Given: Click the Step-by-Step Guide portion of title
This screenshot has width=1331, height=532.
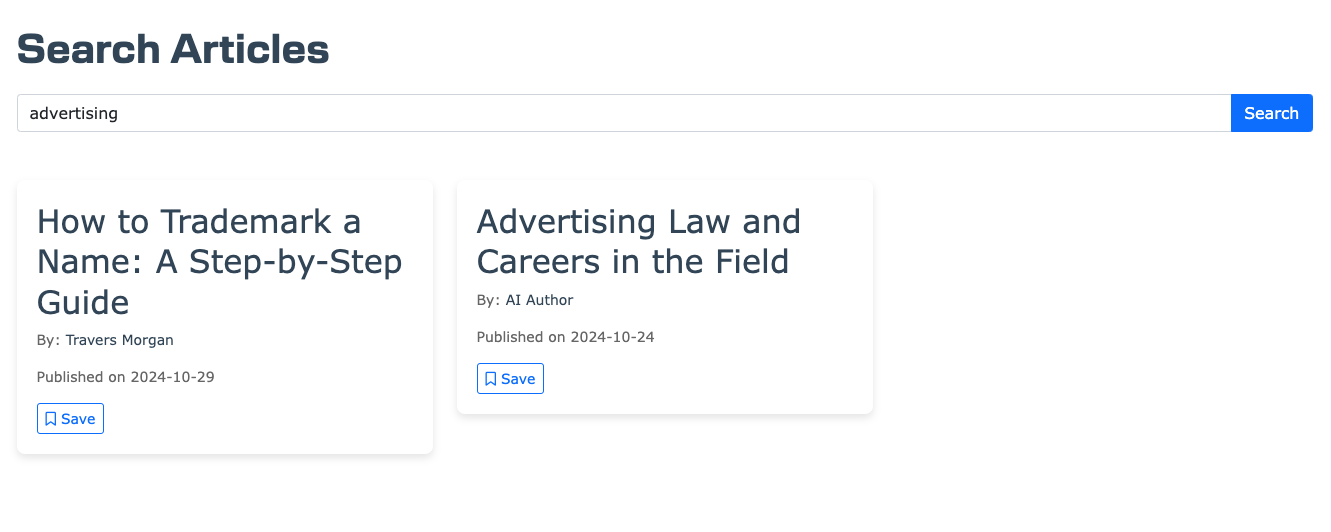Looking at the screenshot, I should tap(220, 282).
